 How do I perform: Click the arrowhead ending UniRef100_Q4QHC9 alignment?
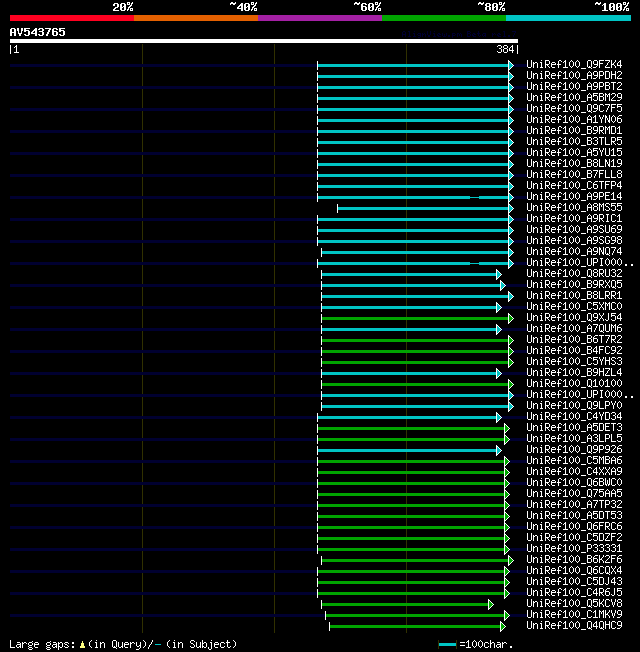pos(503,626)
